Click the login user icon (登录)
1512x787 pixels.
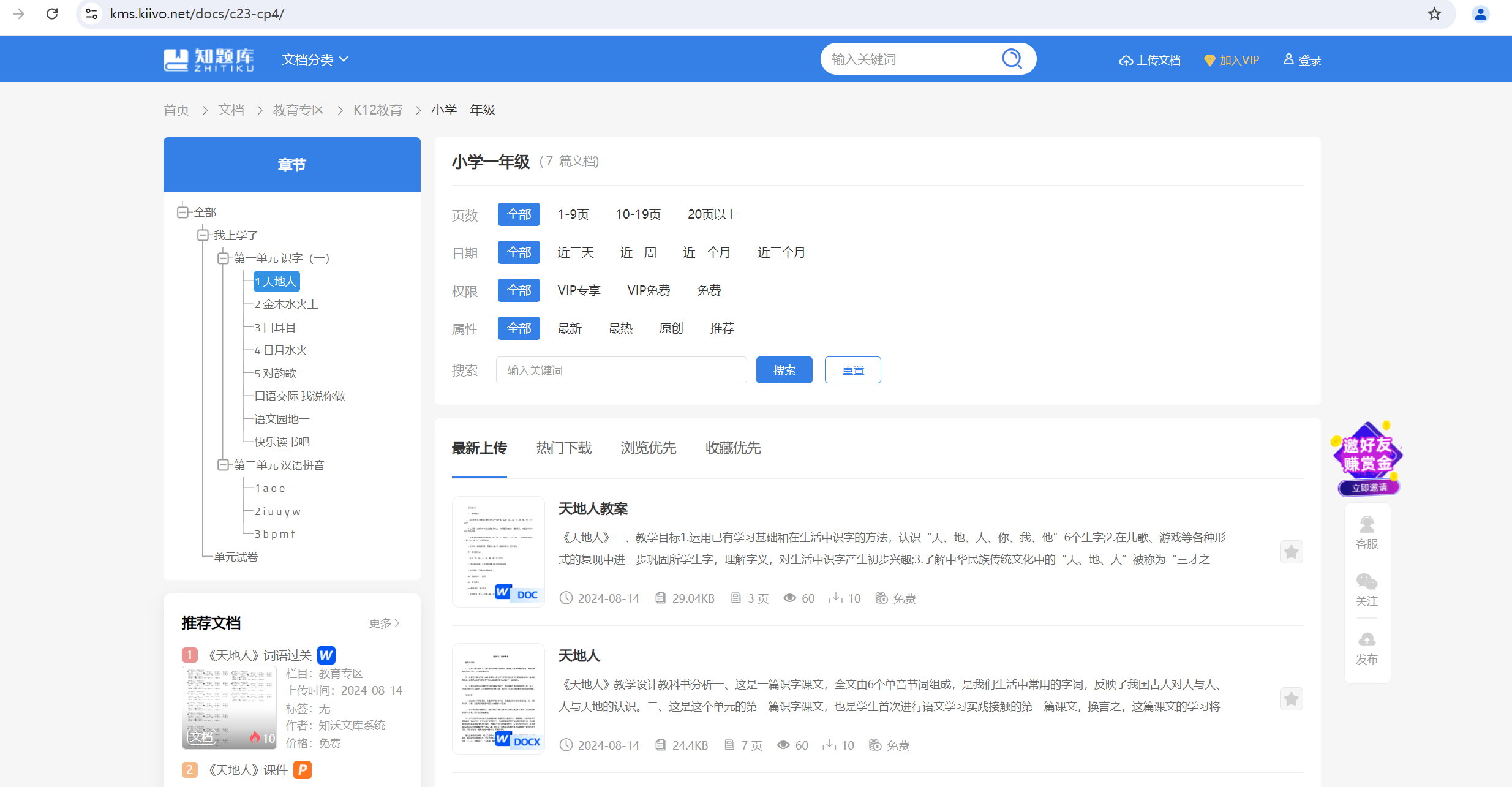click(x=1288, y=59)
